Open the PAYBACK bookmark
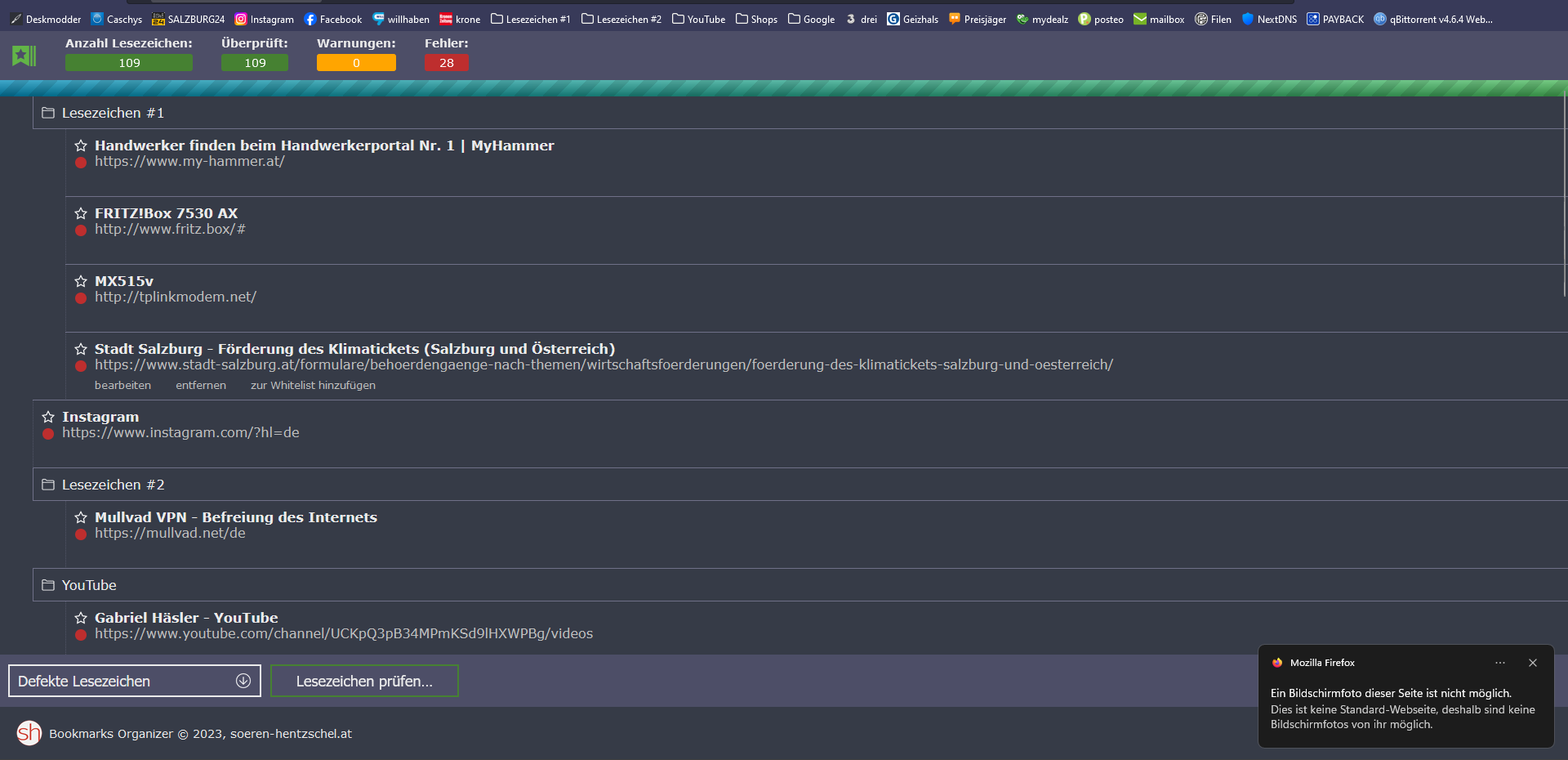This screenshot has height=760, width=1568. tap(1335, 19)
